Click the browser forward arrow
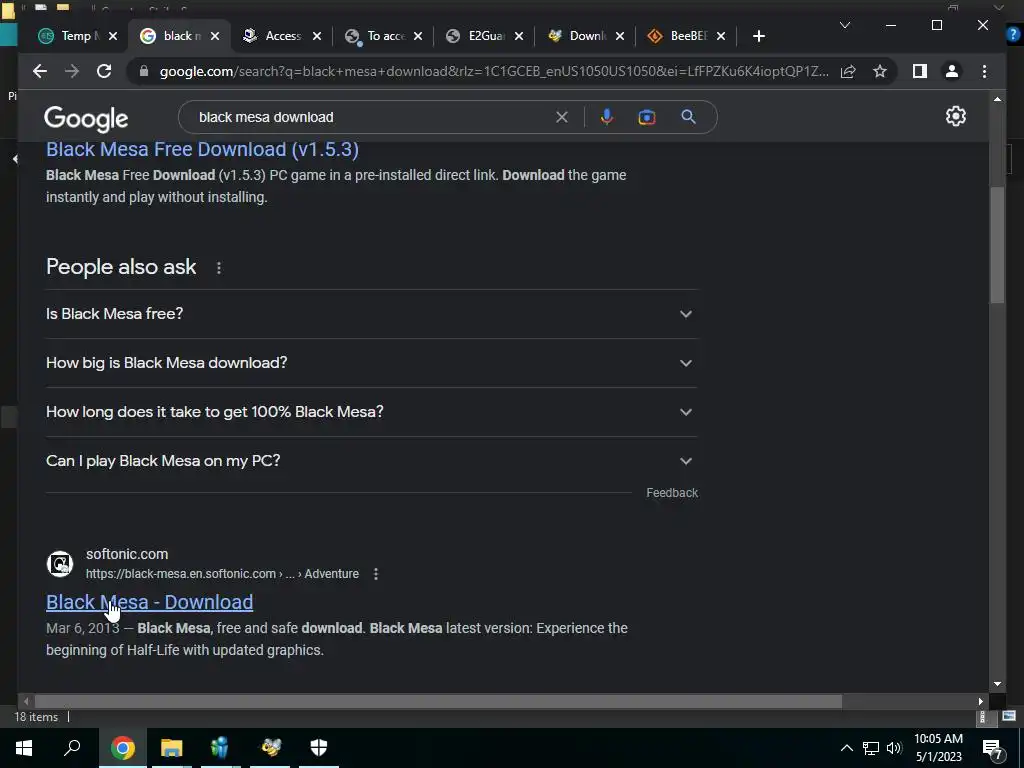 point(72,71)
